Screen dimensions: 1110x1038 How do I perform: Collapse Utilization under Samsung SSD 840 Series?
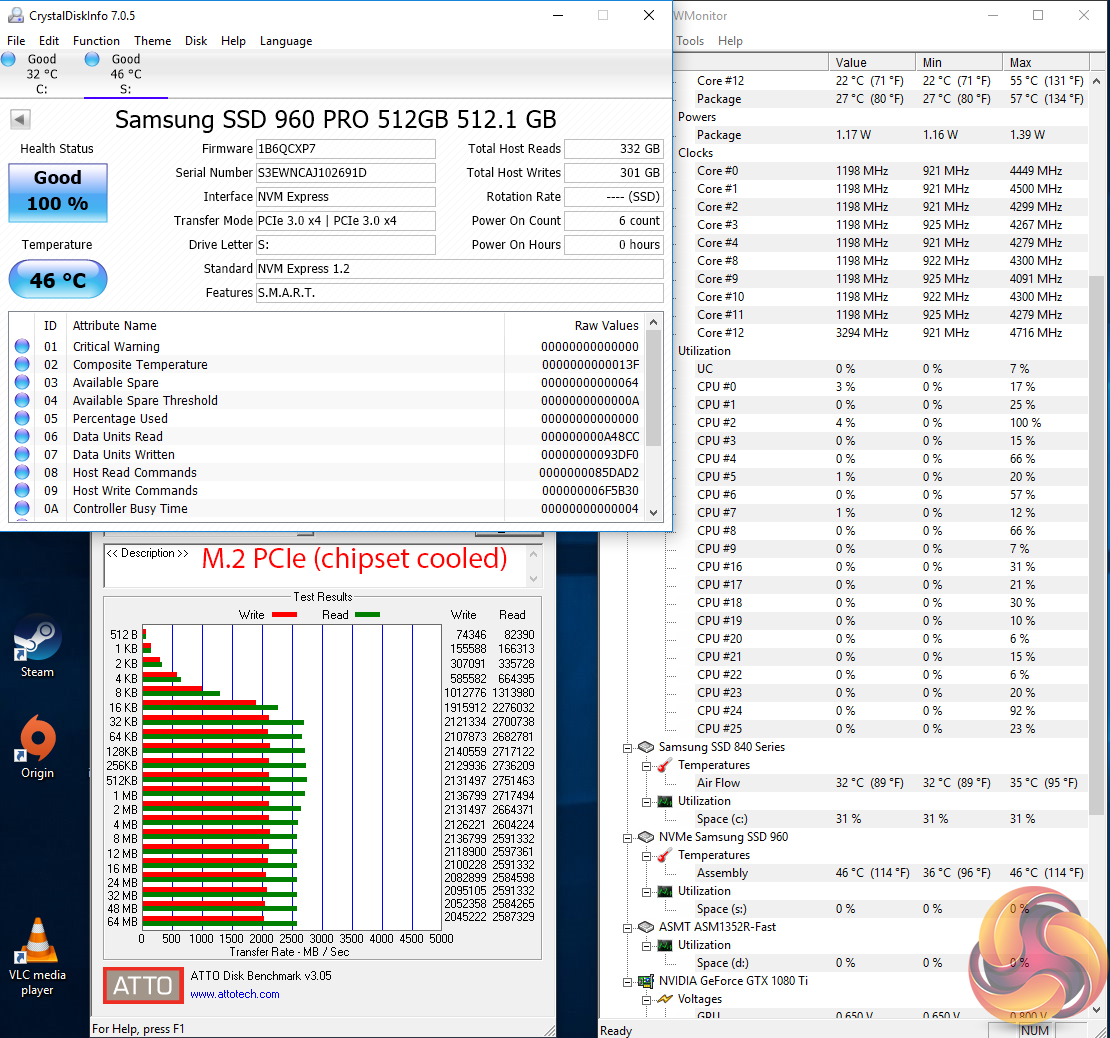pyautogui.click(x=646, y=802)
